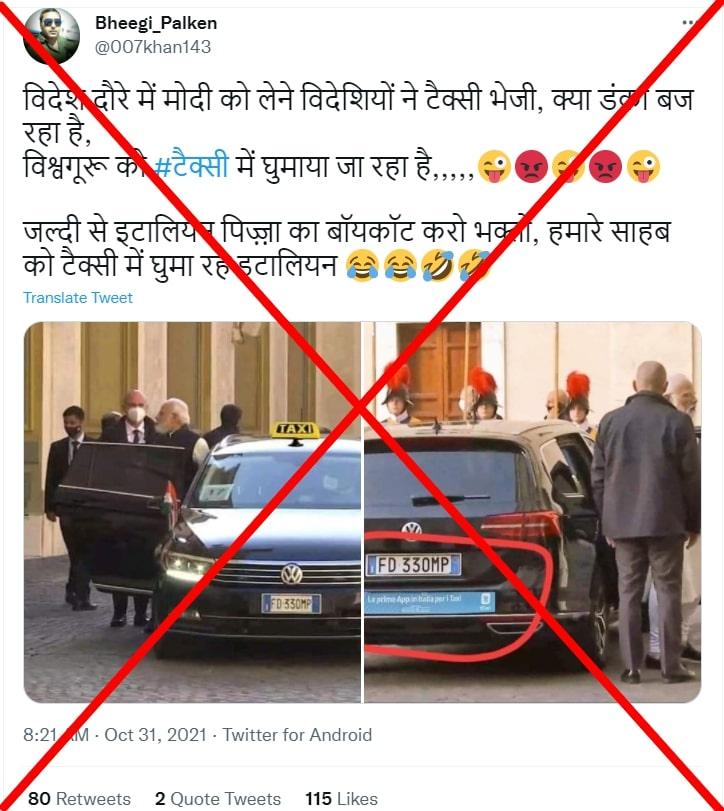This screenshot has height=811, width=724.
Task: Click the 8:21 AM Oct 31, 2021 timestamp
Action: (x=115, y=734)
